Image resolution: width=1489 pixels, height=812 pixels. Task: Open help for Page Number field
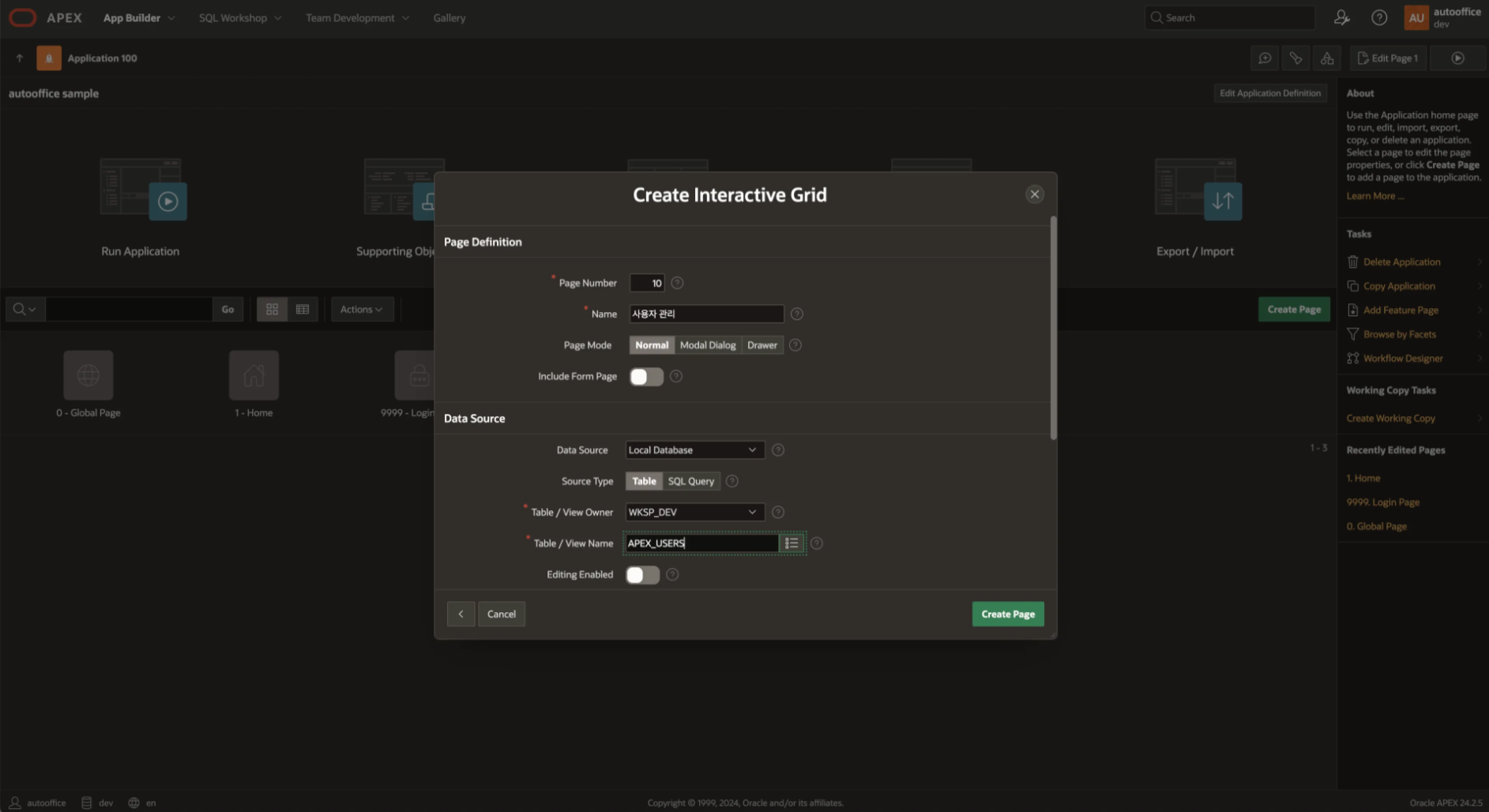(x=677, y=283)
